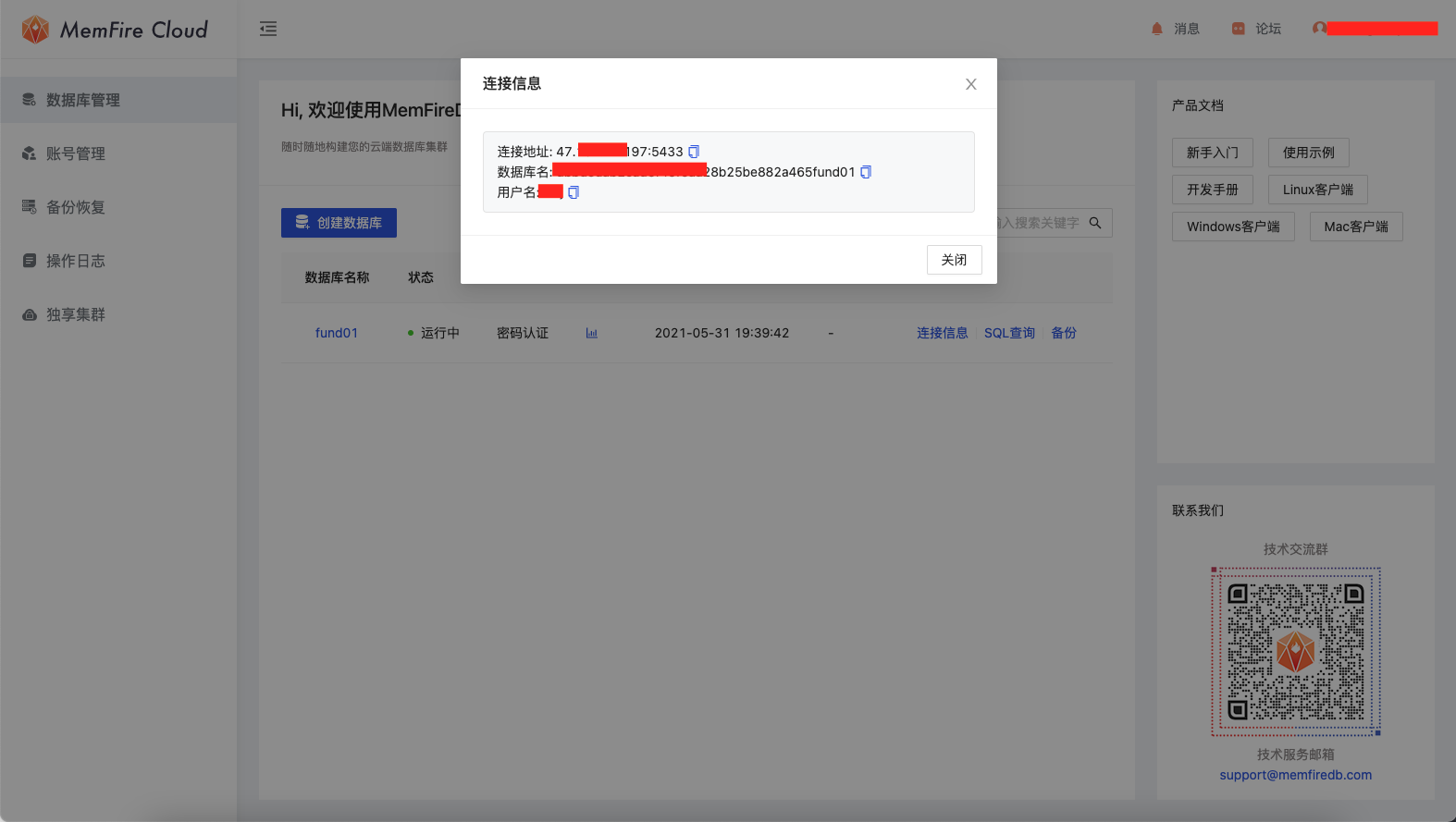Open 操作日志 in the sidebar
Image resolution: width=1456 pixels, height=822 pixels.
(118, 261)
